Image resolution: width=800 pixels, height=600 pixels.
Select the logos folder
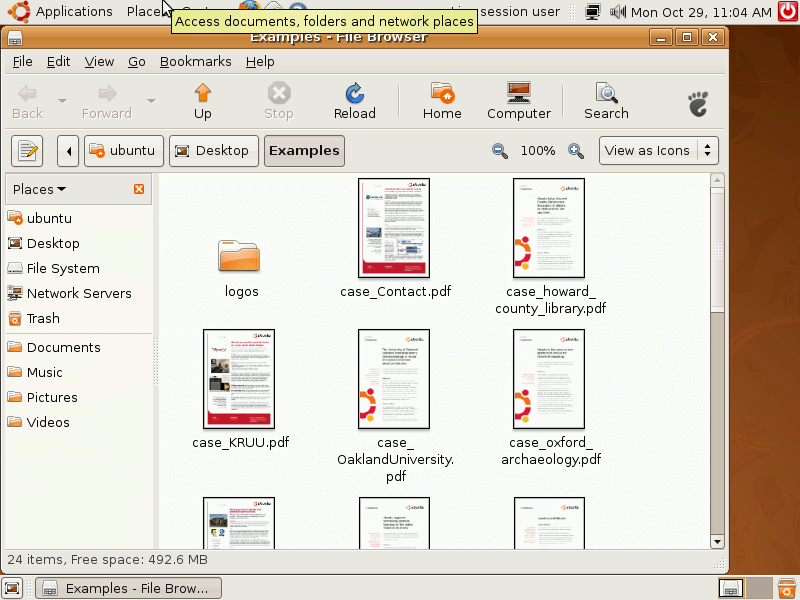pyautogui.click(x=240, y=257)
